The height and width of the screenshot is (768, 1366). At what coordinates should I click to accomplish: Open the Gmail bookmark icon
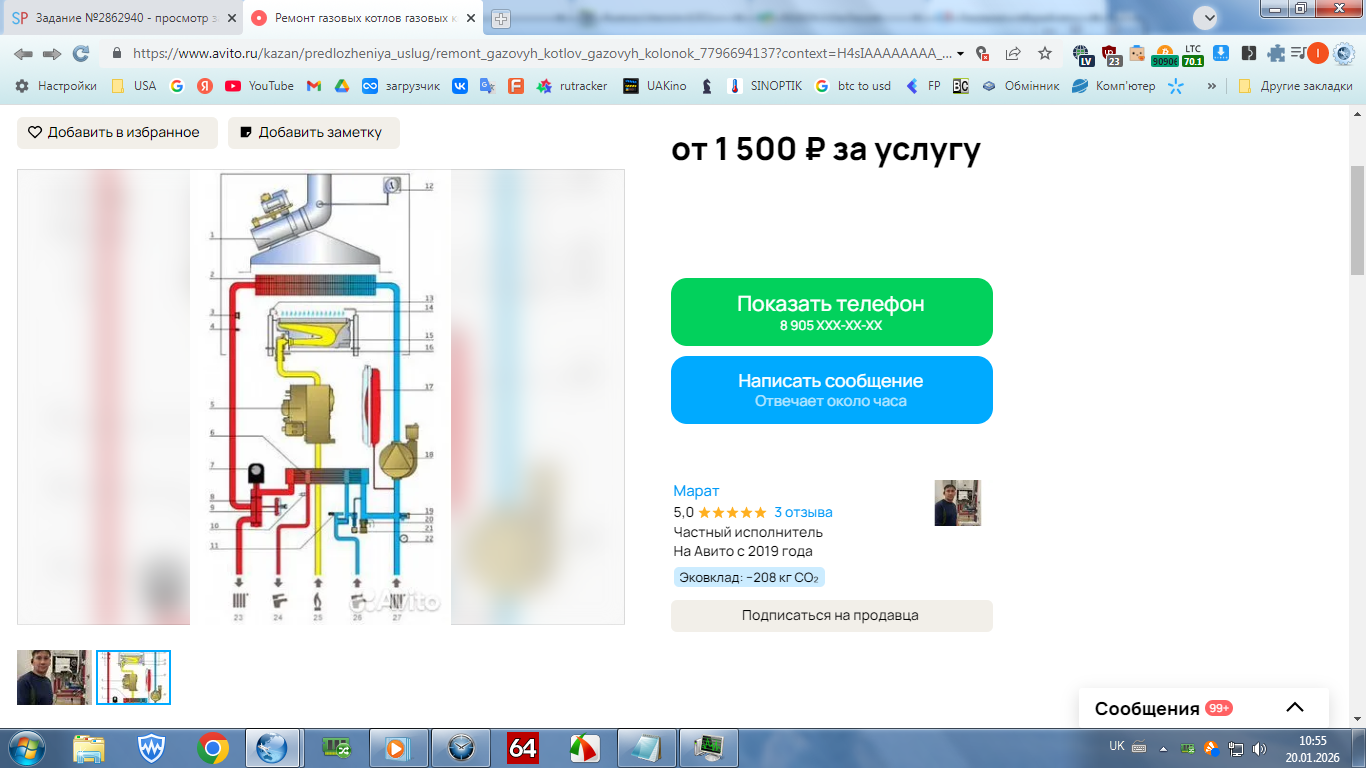pos(313,86)
